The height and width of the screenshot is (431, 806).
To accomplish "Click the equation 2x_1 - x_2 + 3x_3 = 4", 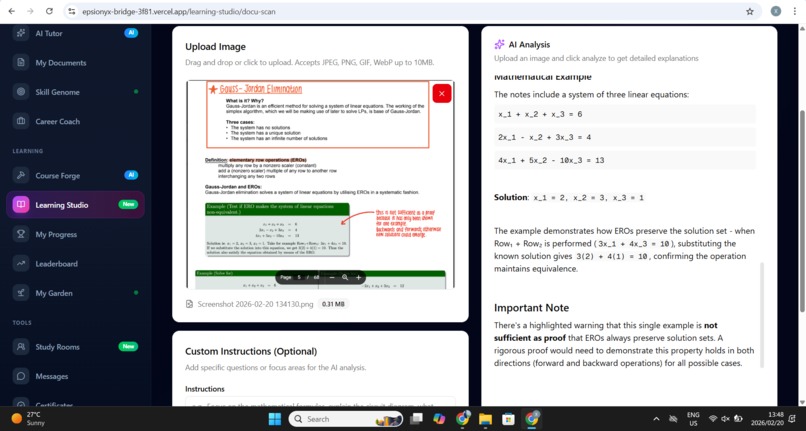I will pyautogui.click(x=544, y=137).
